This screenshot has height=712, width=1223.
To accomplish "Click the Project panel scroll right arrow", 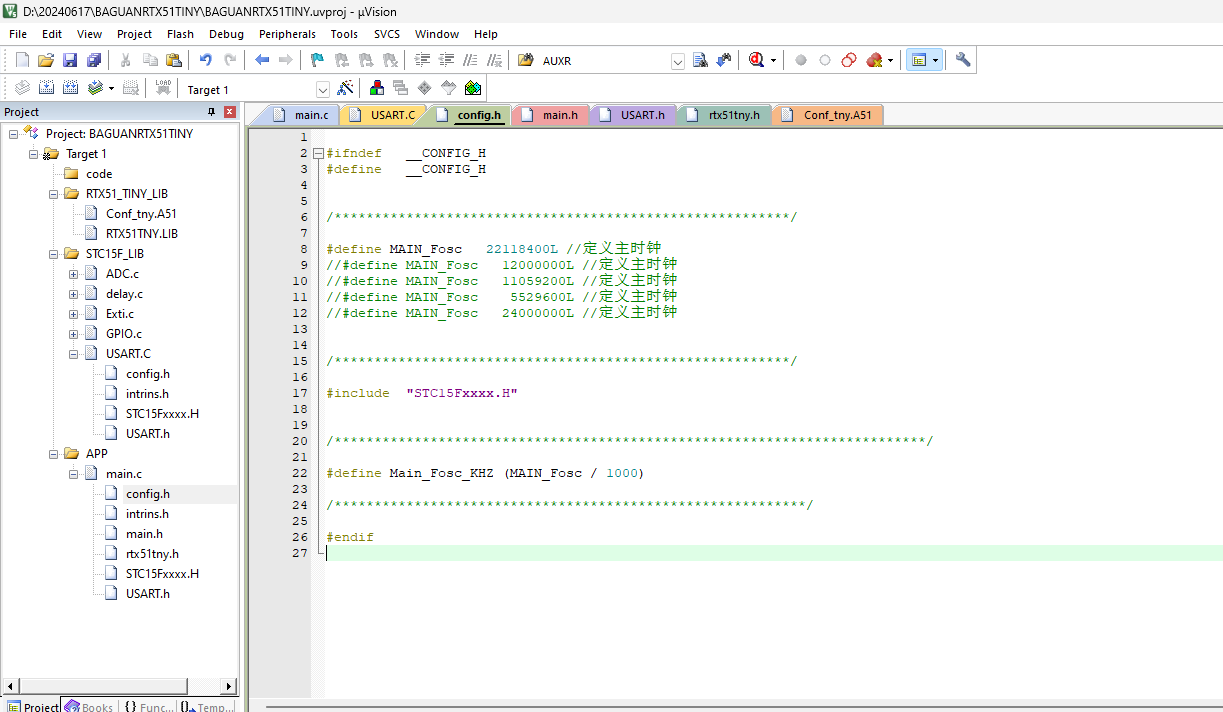I will [x=229, y=686].
